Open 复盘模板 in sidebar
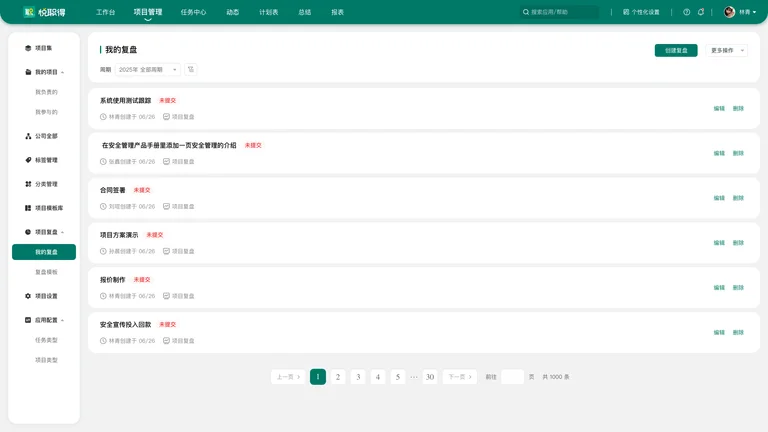The image size is (768, 432). (46, 272)
